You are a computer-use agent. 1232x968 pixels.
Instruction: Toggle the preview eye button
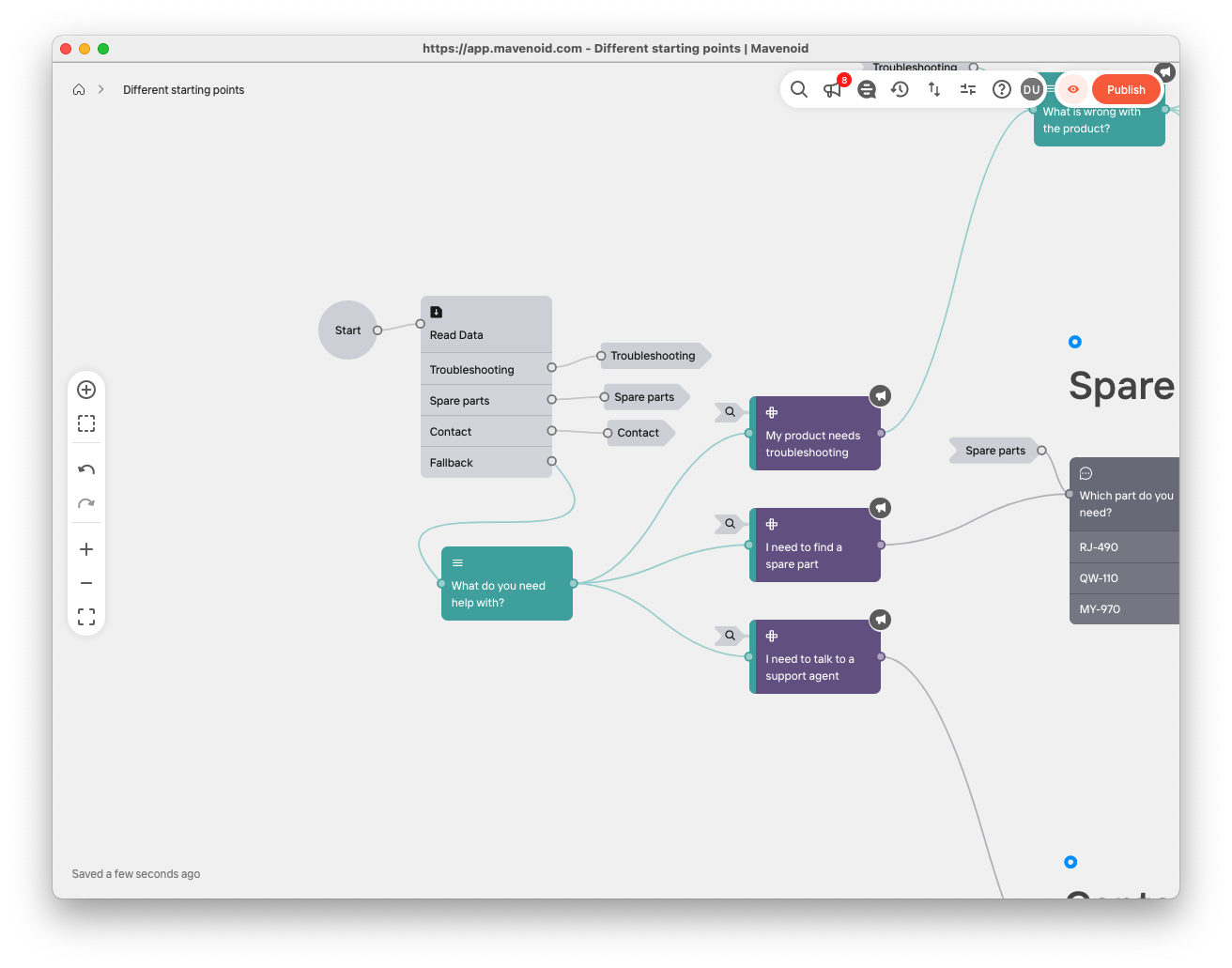click(1073, 89)
